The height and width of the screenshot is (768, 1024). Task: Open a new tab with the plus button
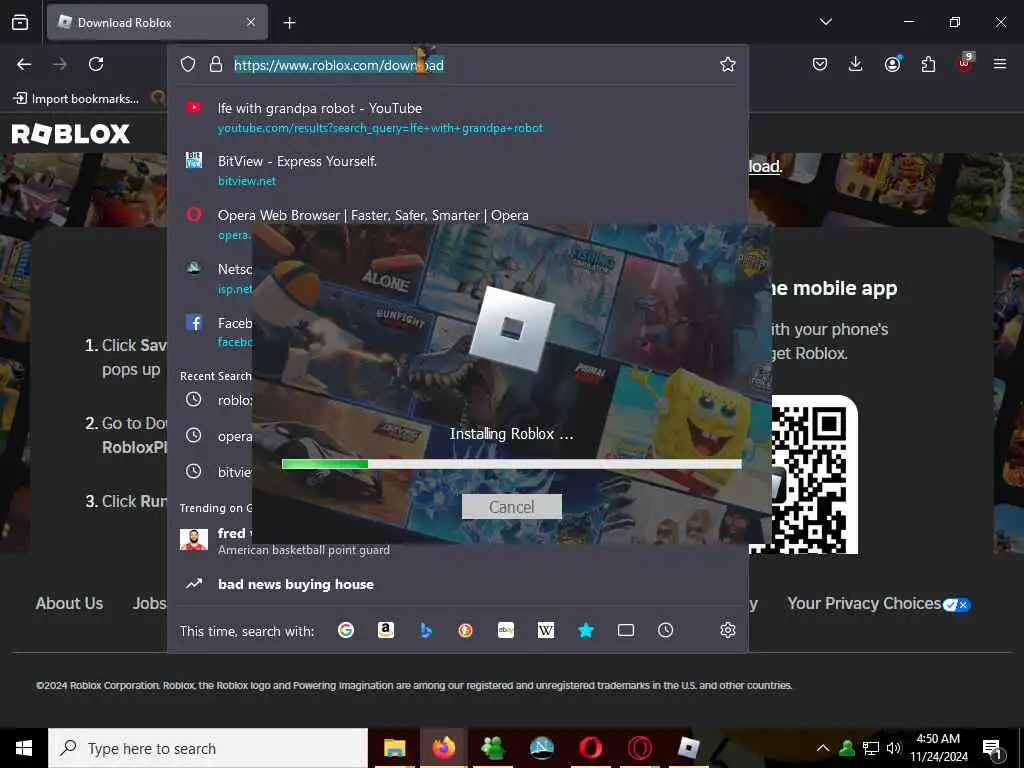289,23
